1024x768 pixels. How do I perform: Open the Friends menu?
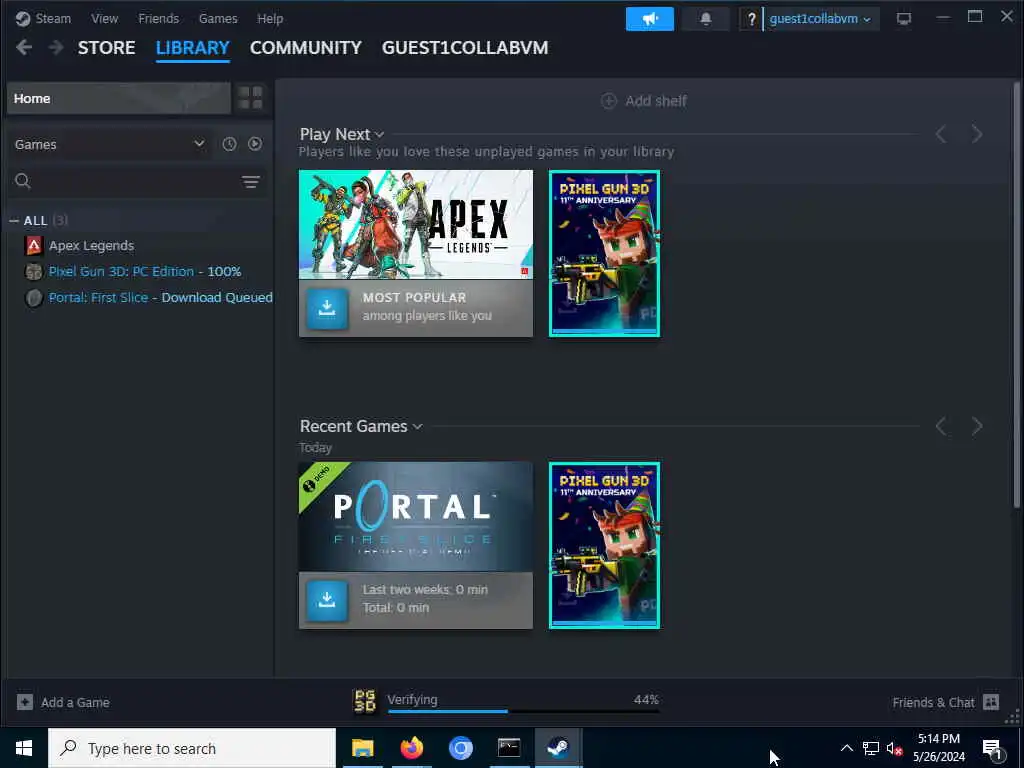click(x=159, y=18)
